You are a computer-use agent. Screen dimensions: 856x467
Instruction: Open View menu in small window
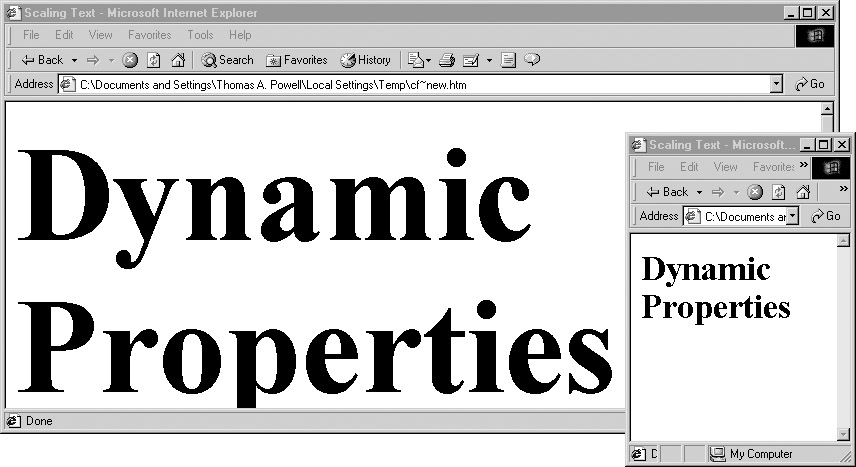[726, 167]
